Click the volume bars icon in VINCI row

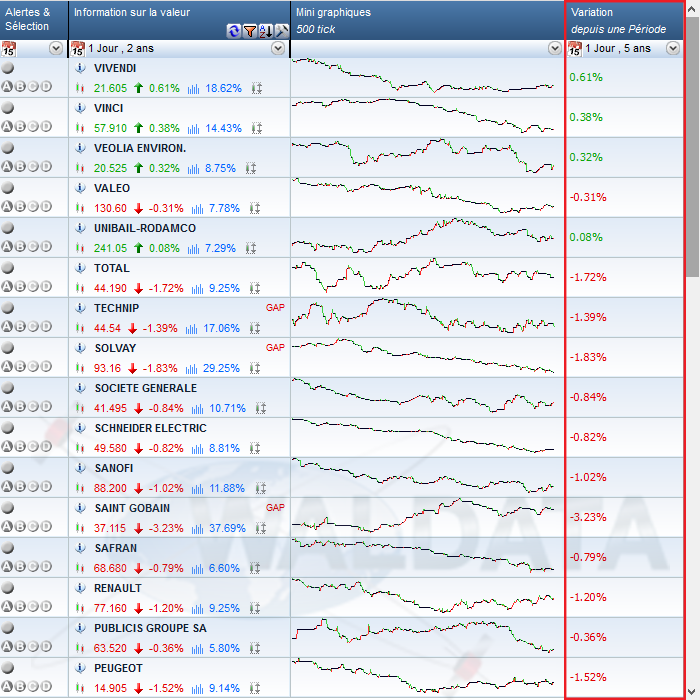[x=193, y=129]
